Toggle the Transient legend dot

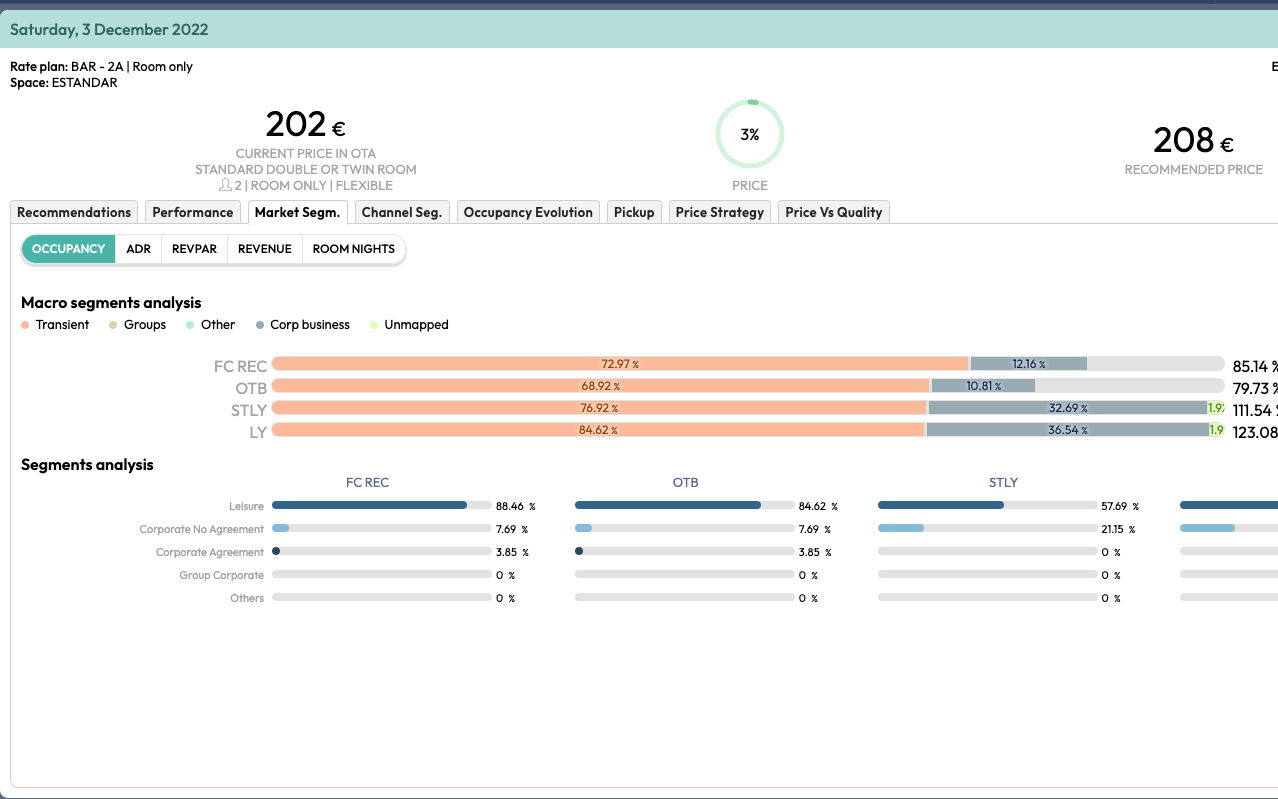coord(26,325)
